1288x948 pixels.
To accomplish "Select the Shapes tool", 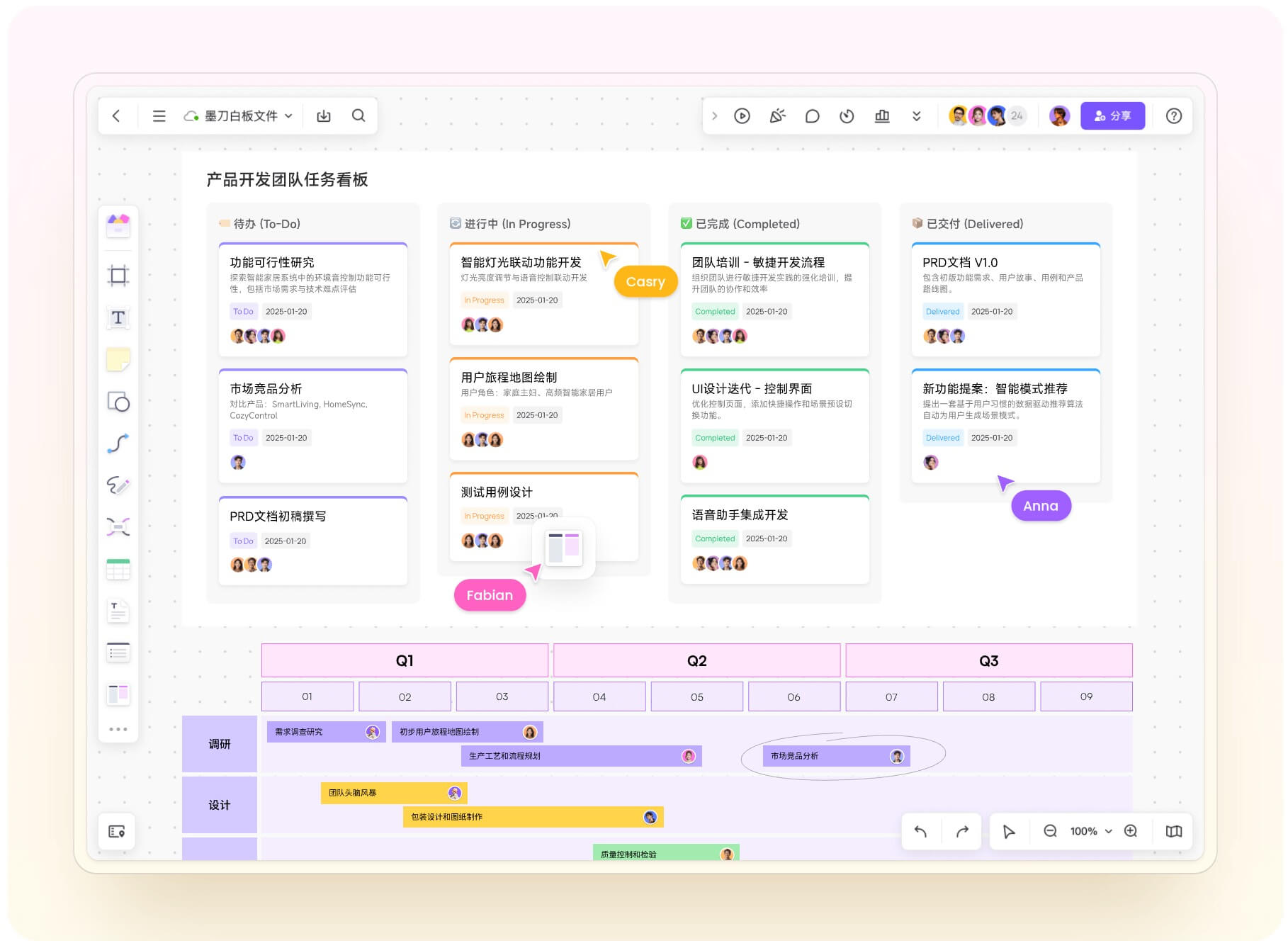I will coord(118,402).
